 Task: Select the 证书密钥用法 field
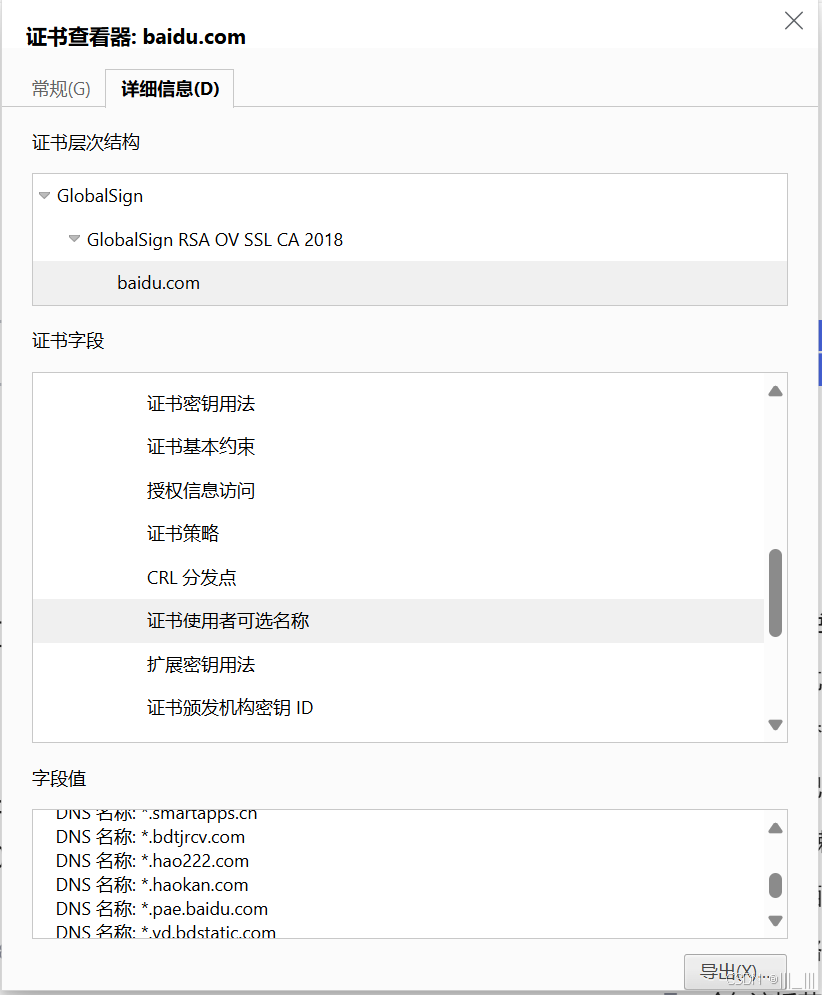(201, 404)
